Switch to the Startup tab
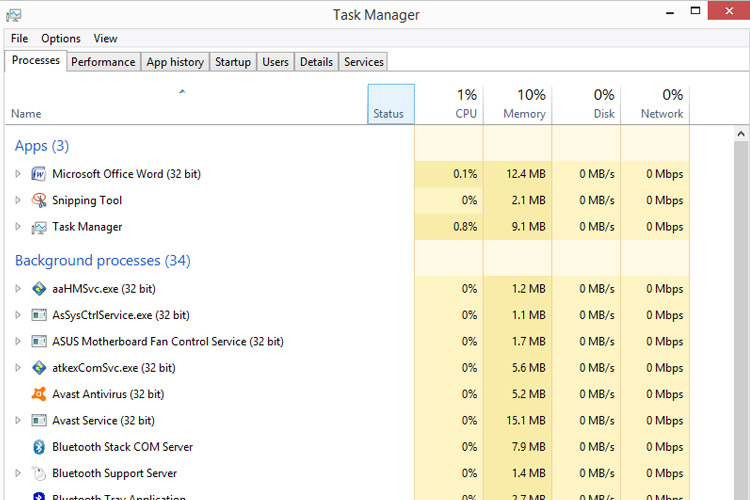Image resolution: width=750 pixels, height=500 pixels. click(x=233, y=62)
